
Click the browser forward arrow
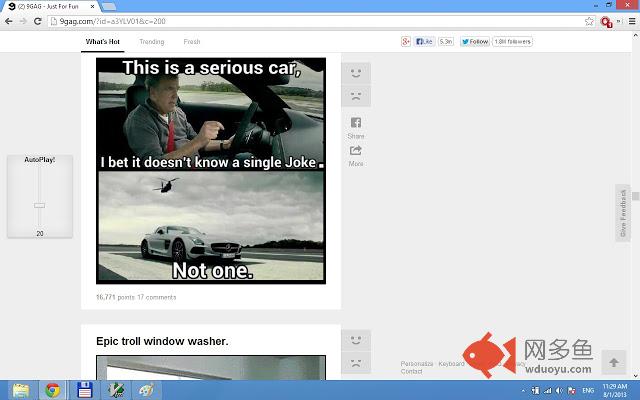[23, 21]
